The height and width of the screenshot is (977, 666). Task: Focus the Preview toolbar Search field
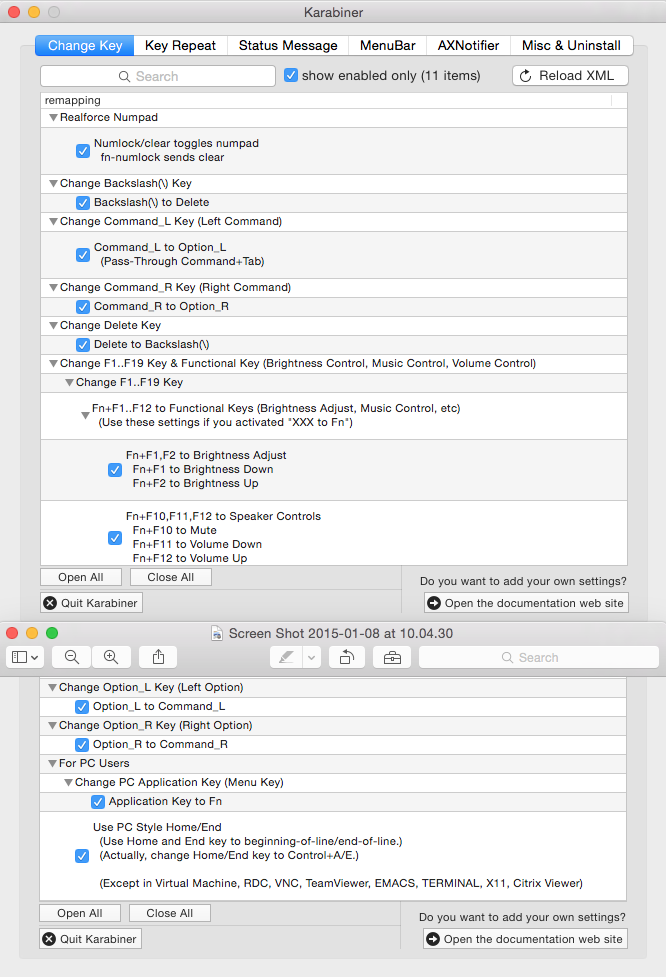[539, 657]
